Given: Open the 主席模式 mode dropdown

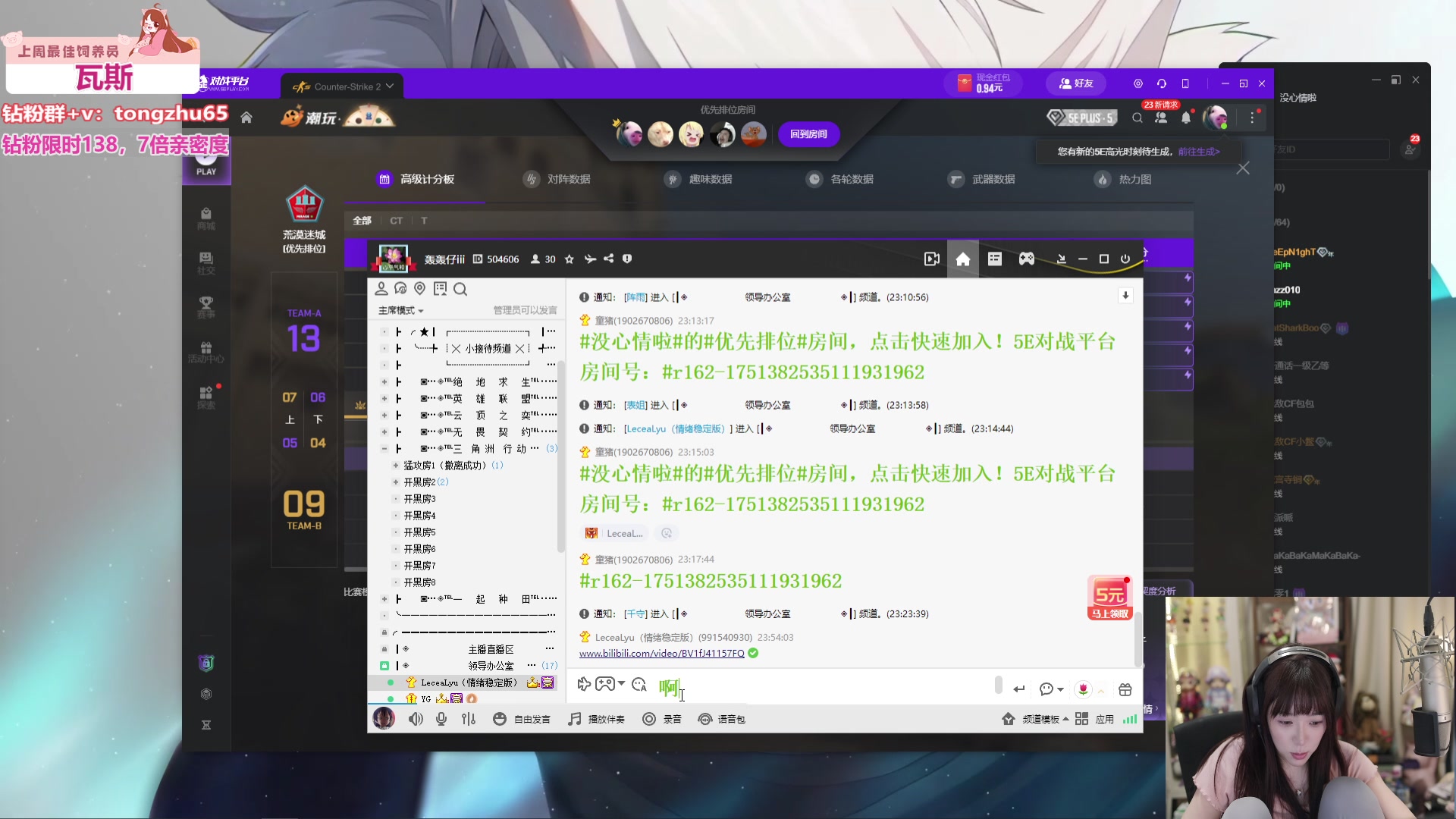Looking at the screenshot, I should point(401,311).
